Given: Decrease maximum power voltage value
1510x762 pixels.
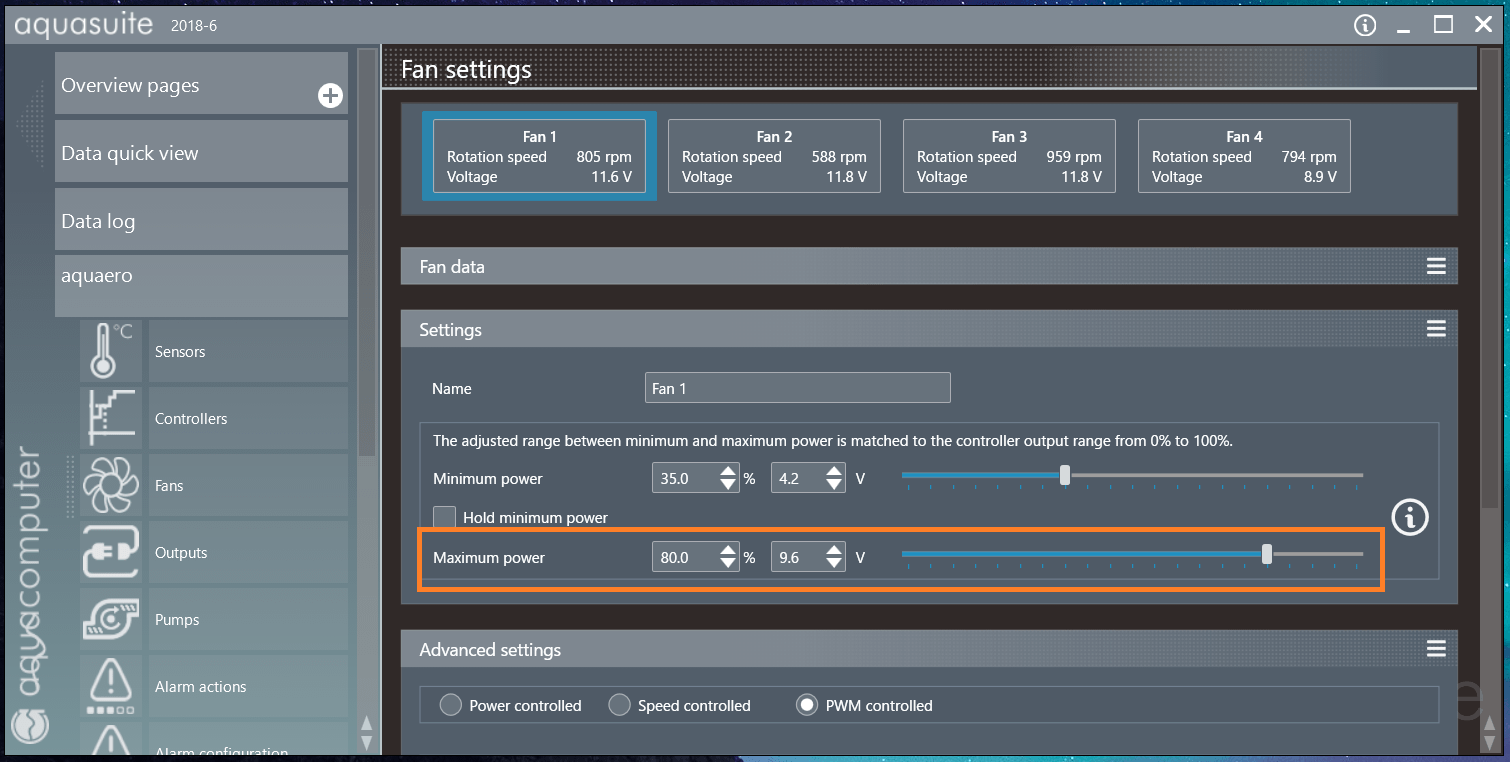Looking at the screenshot, I should tap(834, 564).
